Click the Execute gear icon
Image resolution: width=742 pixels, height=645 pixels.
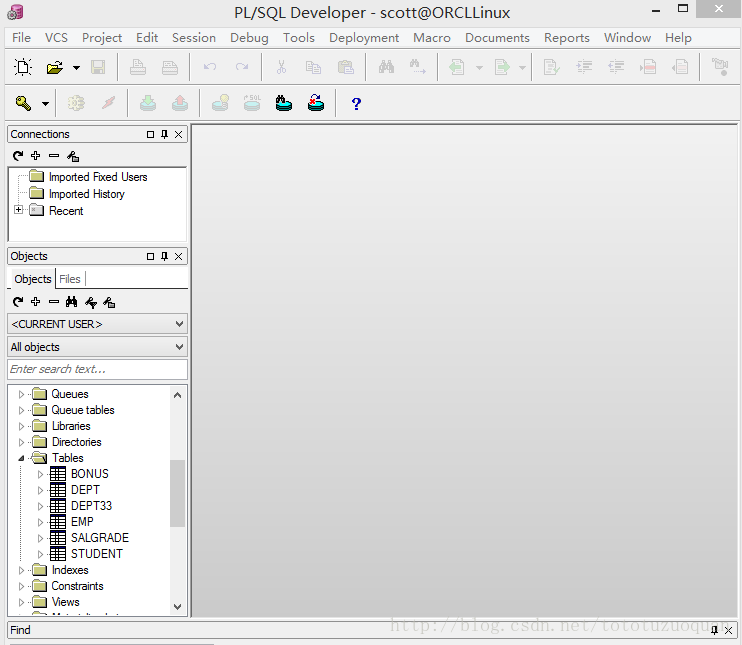click(x=76, y=103)
